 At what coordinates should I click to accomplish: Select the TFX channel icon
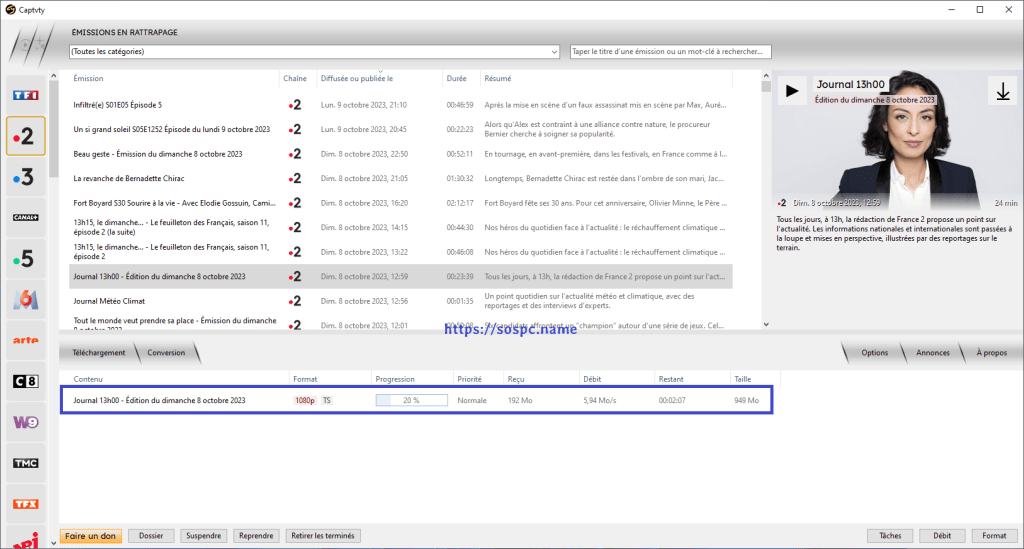(26, 504)
